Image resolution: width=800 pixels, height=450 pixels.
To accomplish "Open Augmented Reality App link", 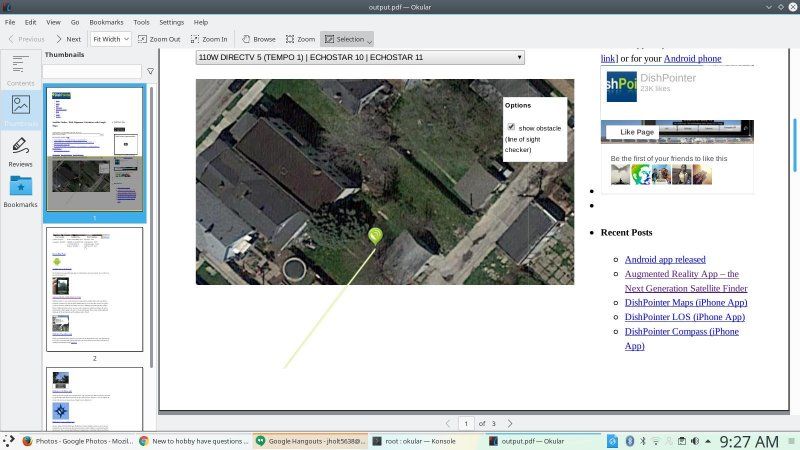I will (686, 281).
